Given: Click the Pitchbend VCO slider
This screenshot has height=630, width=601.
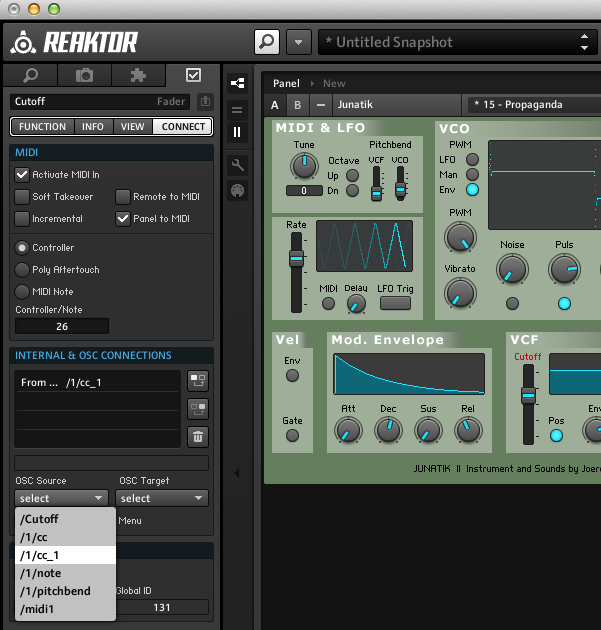Looking at the screenshot, I should tap(400, 183).
